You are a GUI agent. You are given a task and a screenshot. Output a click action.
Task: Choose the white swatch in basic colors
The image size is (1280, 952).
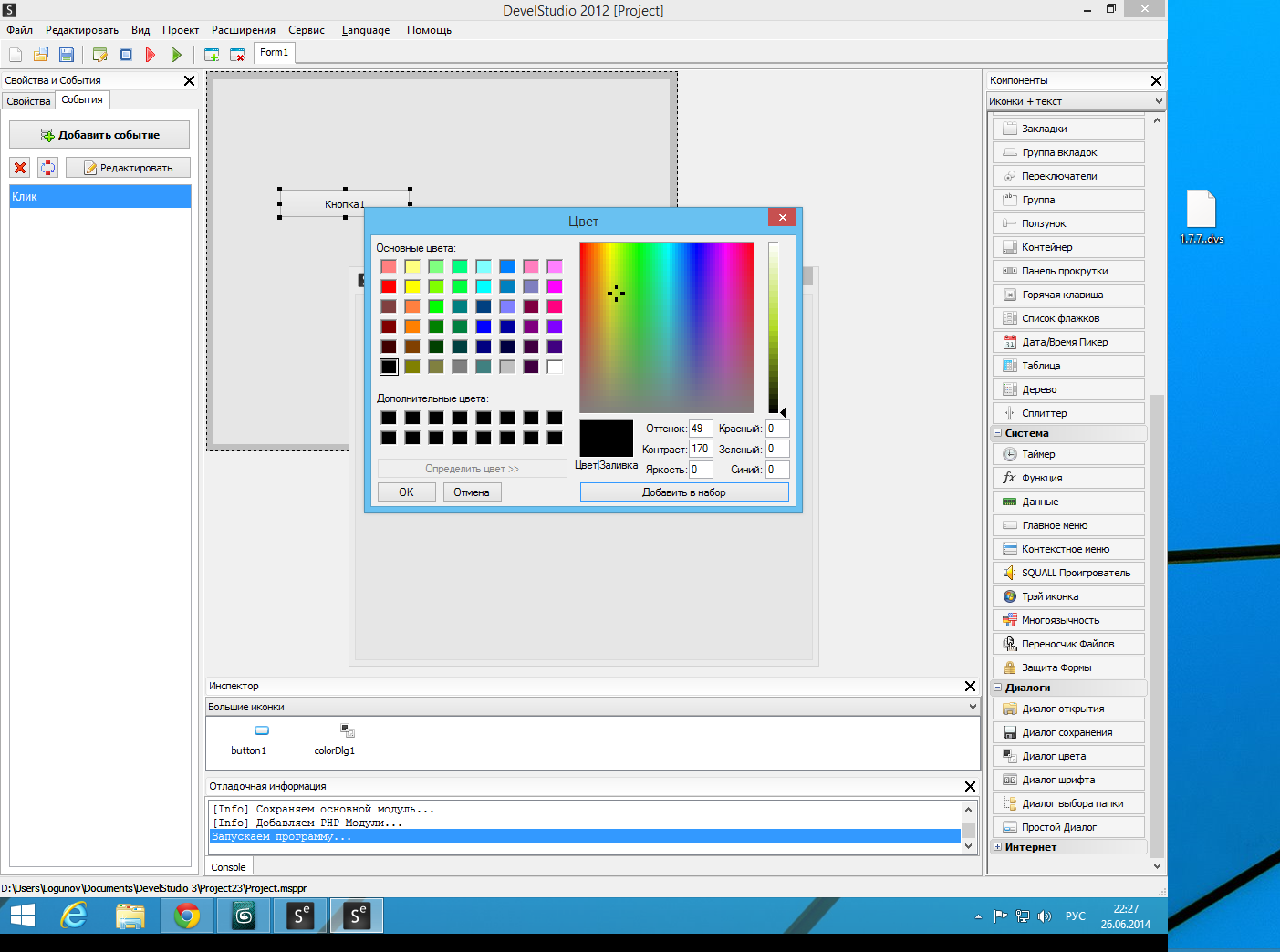click(555, 367)
